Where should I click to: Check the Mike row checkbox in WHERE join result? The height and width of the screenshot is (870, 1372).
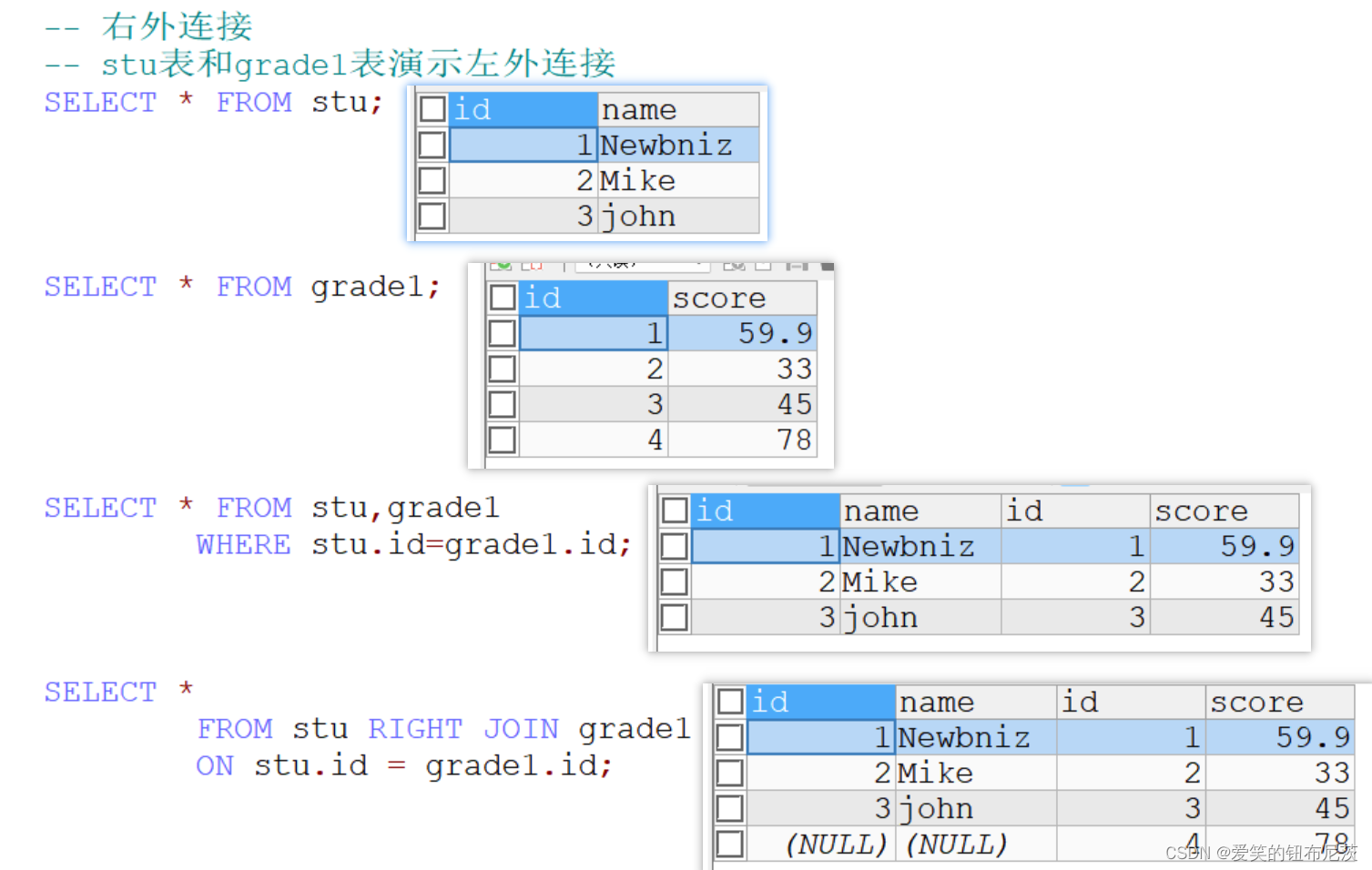(675, 582)
